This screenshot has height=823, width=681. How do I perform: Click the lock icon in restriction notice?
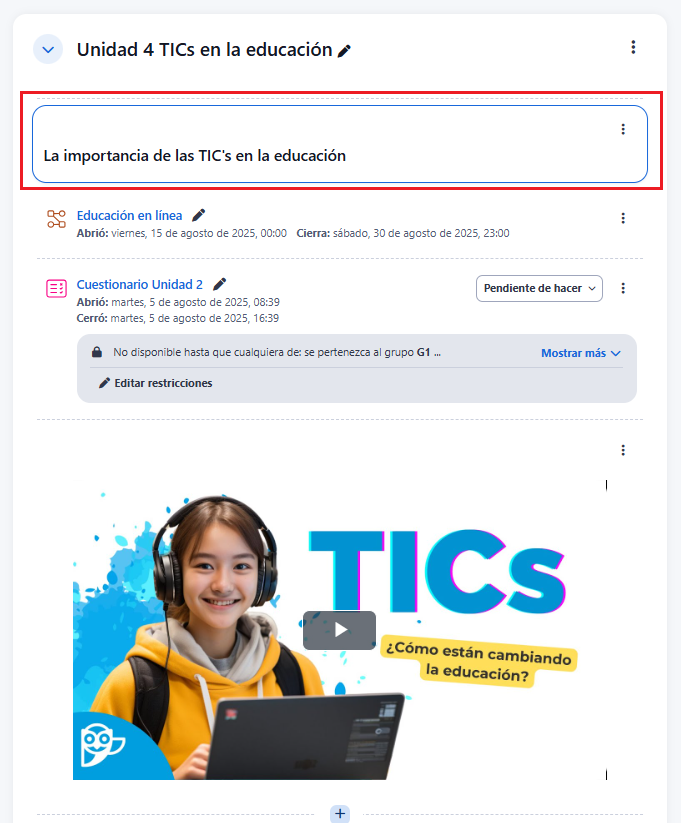point(97,352)
